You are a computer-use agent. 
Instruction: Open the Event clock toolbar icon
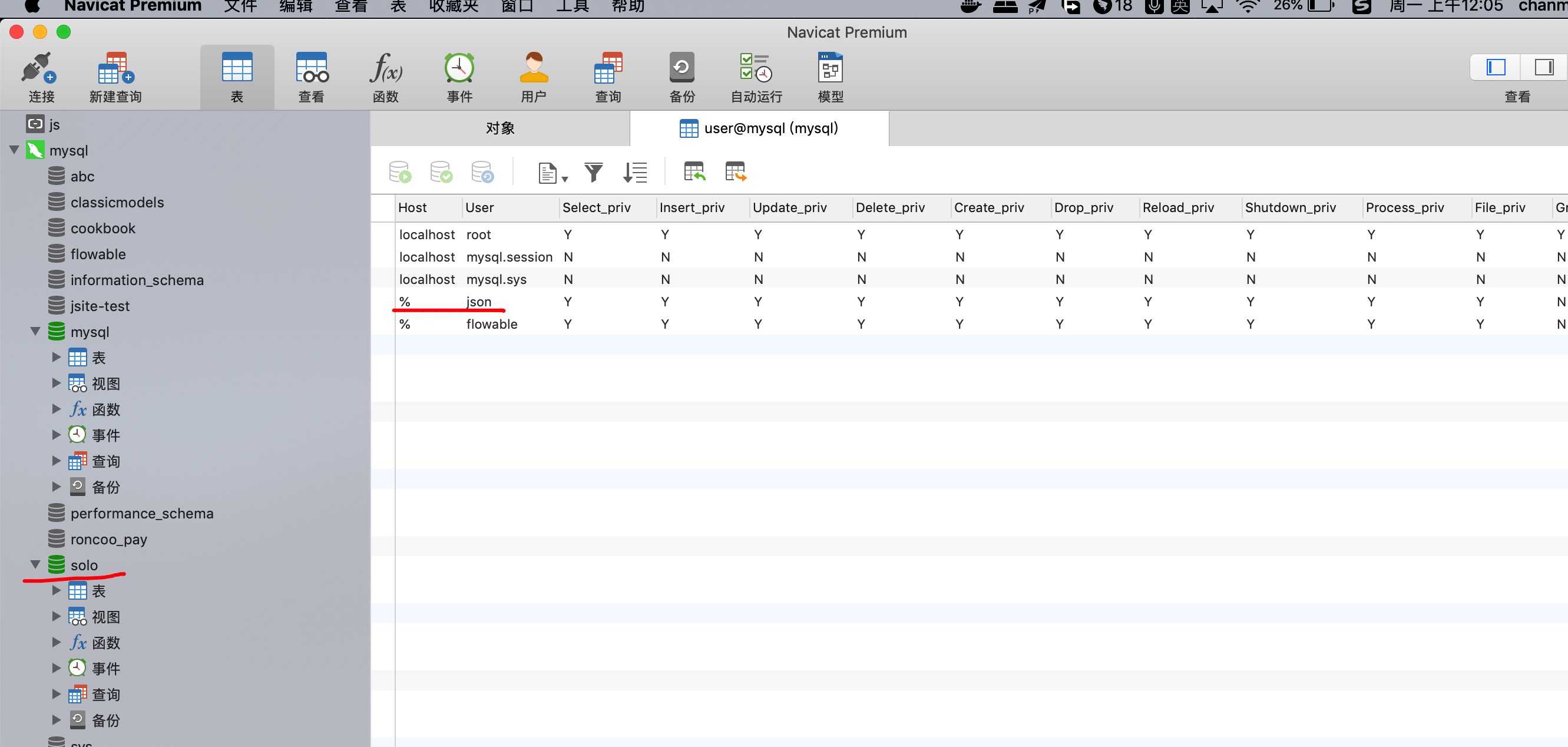pos(459,68)
